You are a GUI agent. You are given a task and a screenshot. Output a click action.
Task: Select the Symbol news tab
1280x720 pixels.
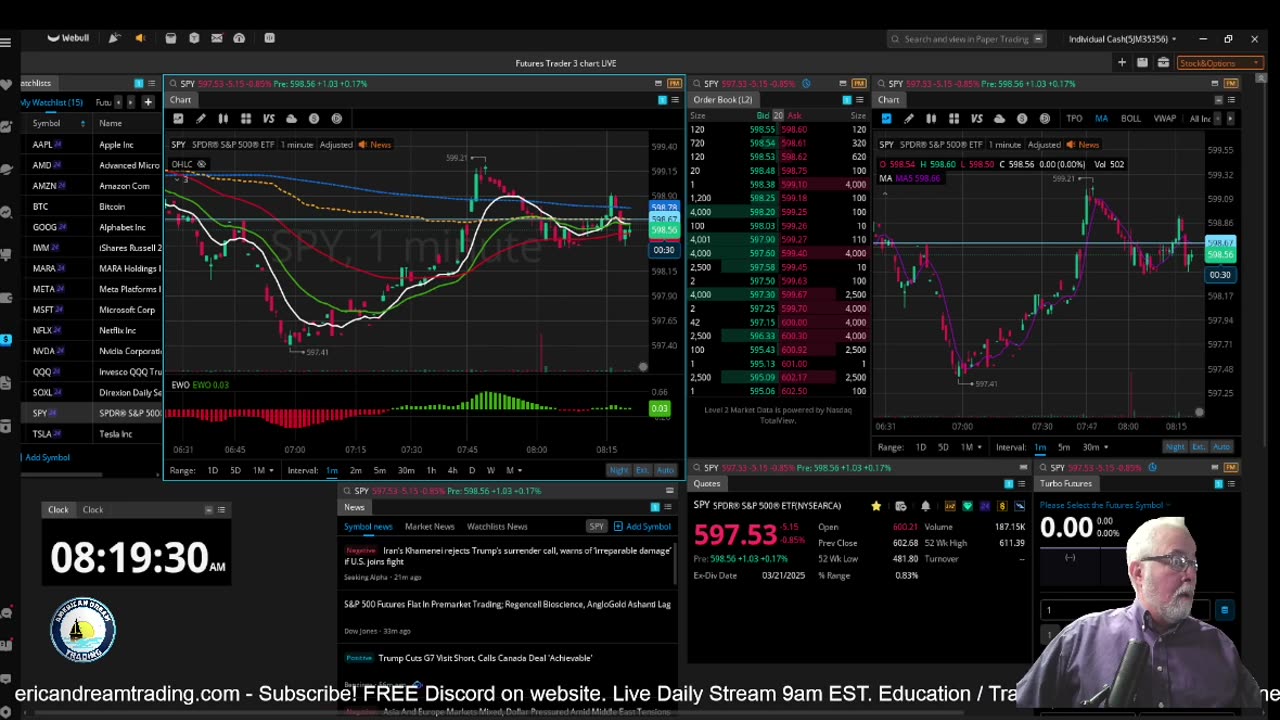[x=368, y=526]
